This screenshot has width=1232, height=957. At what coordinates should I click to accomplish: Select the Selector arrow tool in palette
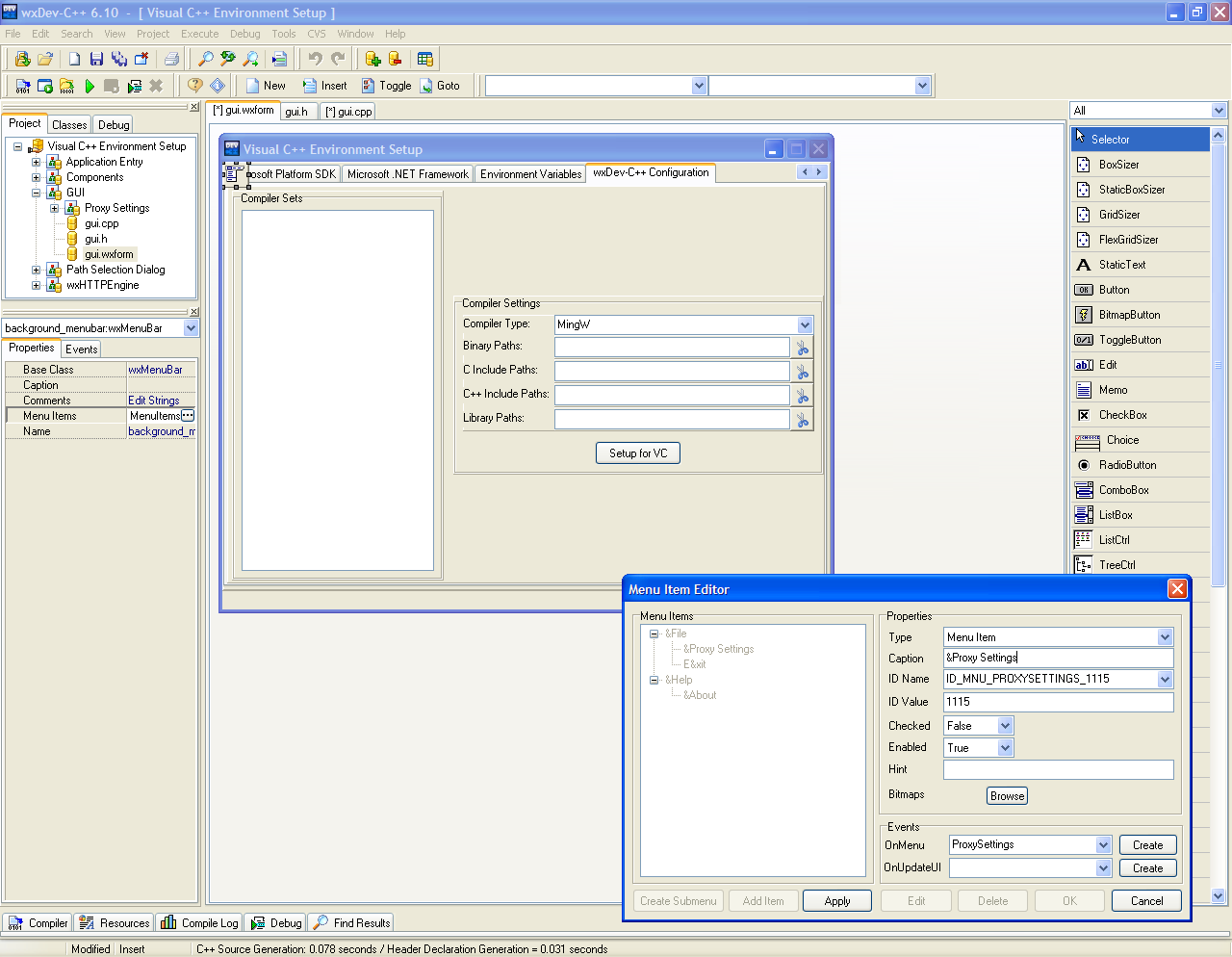1140,139
